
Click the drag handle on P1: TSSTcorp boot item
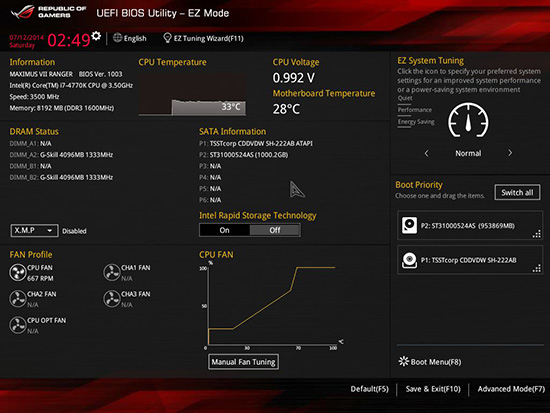[x=537, y=269]
